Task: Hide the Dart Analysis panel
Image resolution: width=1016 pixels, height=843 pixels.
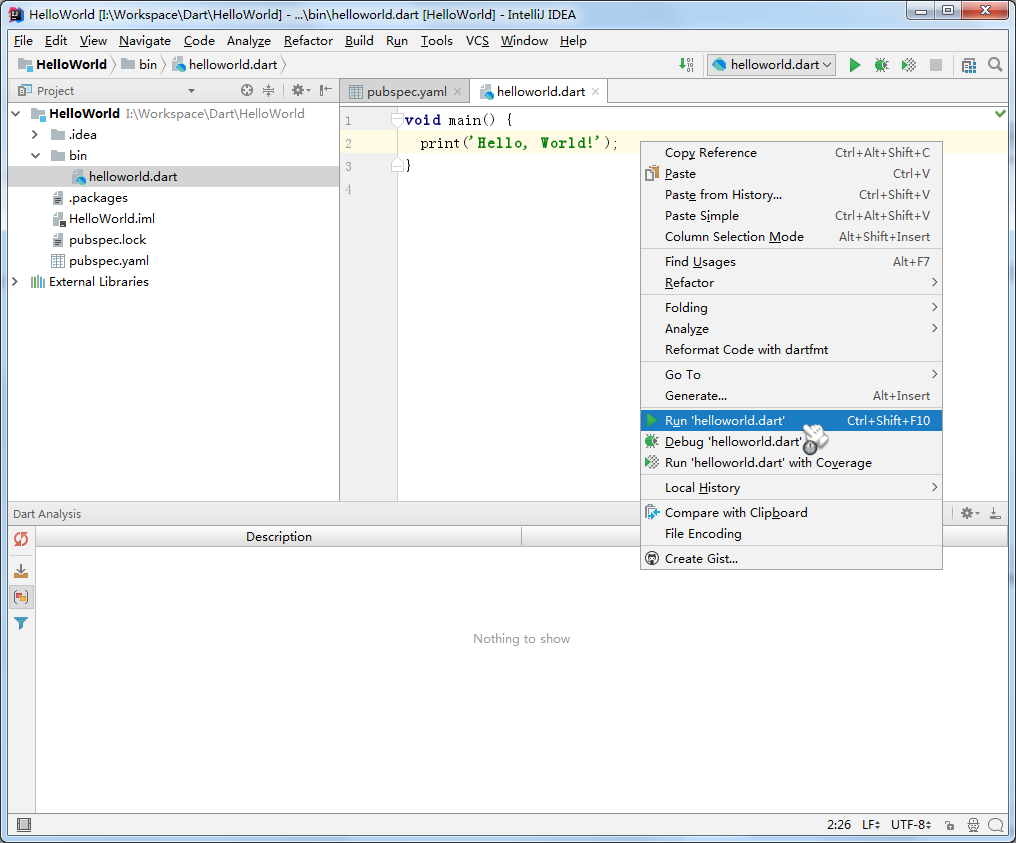Action: (x=995, y=513)
